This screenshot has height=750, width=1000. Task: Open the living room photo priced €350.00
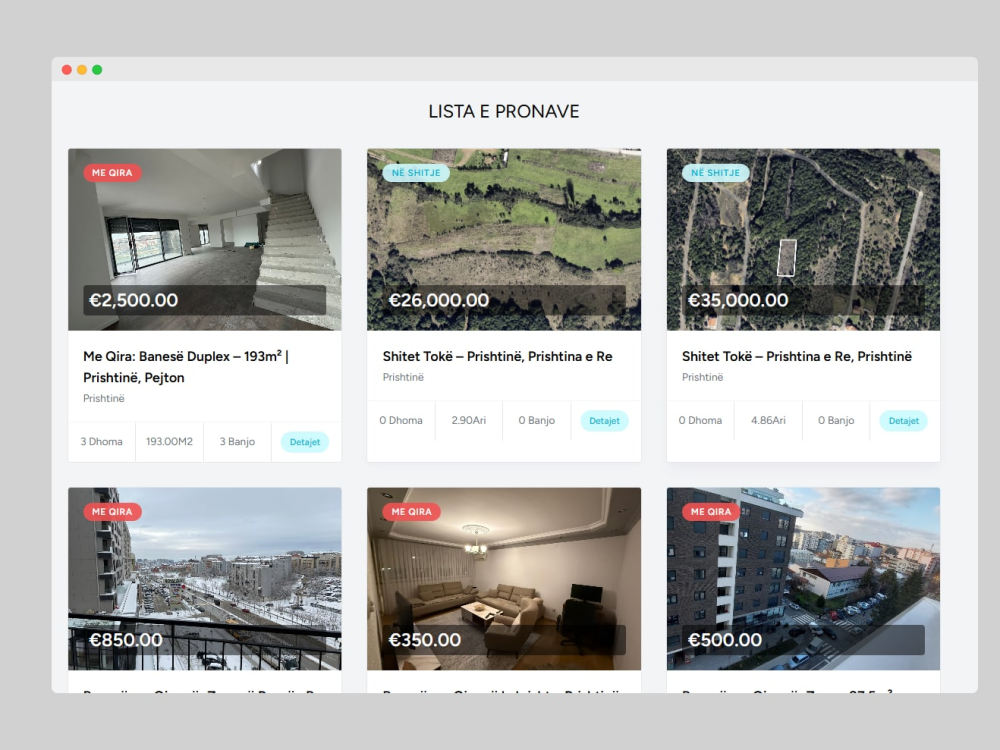504,578
